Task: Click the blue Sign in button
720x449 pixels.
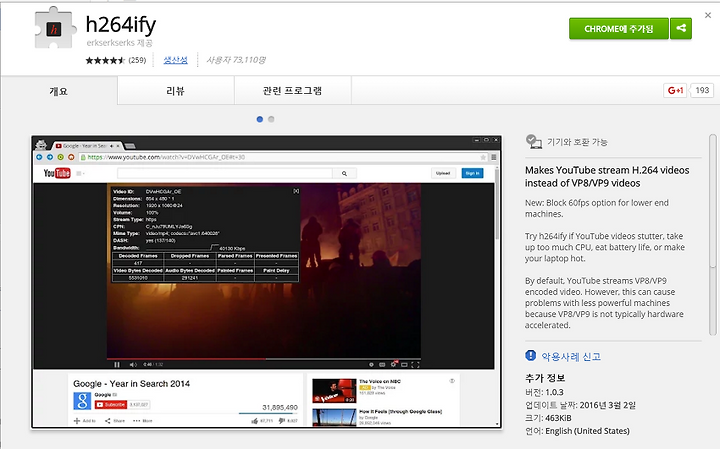Action: pos(472,173)
